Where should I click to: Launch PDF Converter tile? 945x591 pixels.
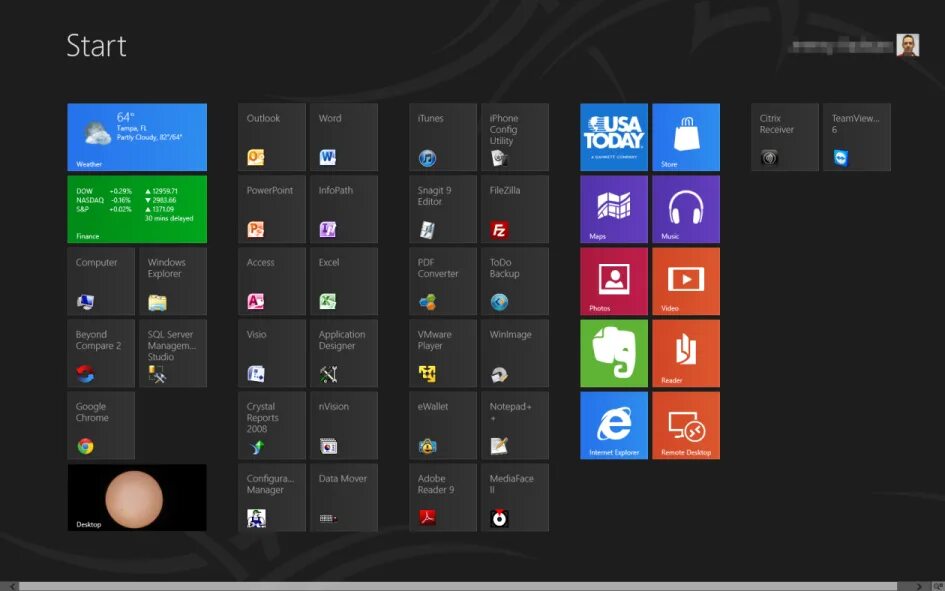pos(443,281)
